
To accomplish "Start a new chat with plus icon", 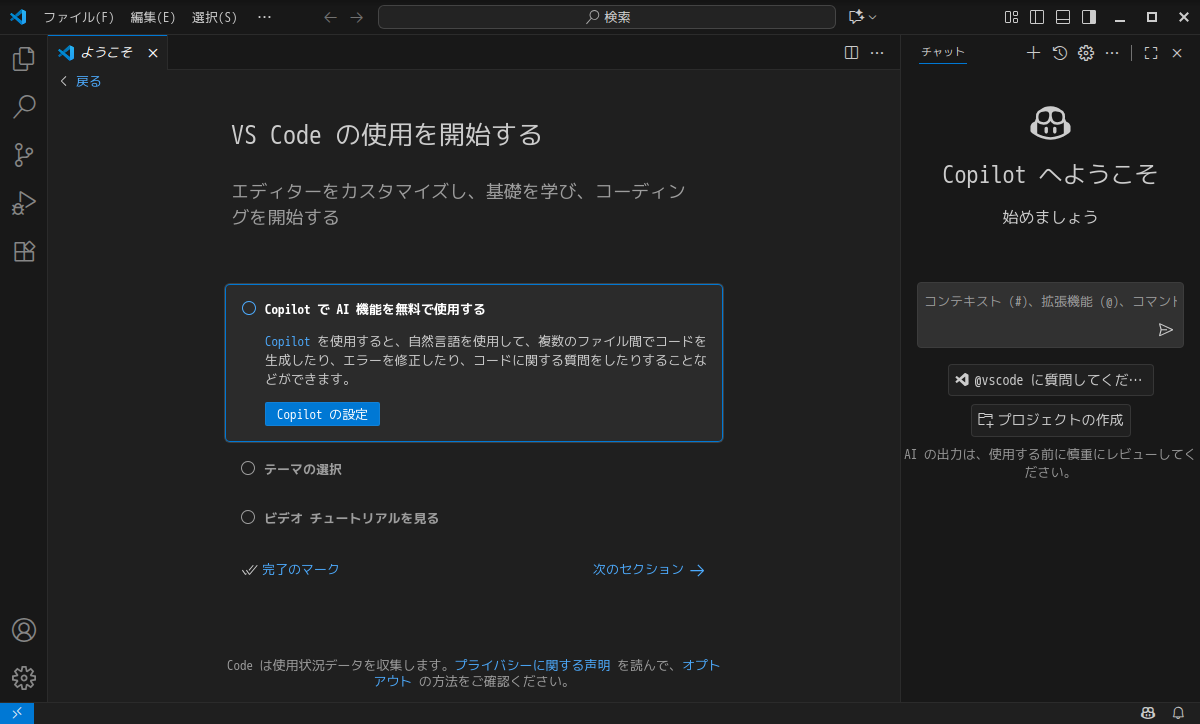I will pos(1033,53).
